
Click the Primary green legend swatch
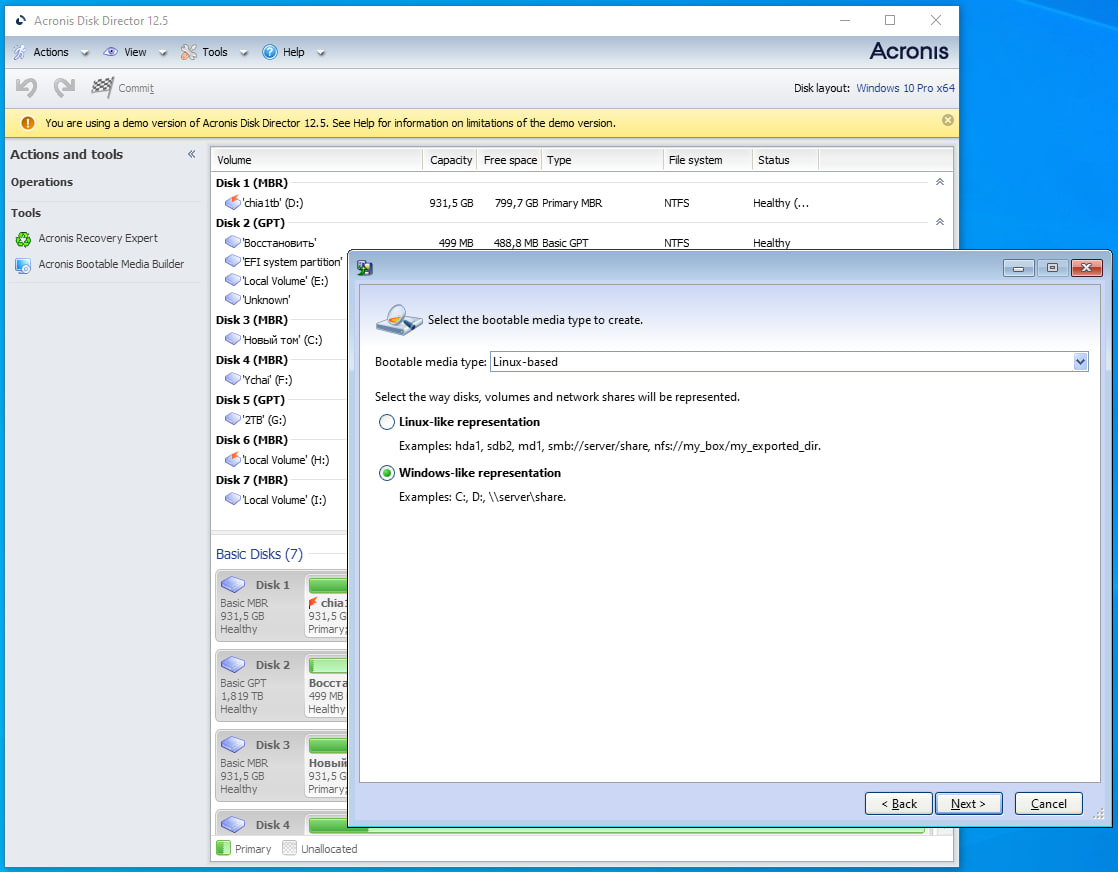(223, 848)
